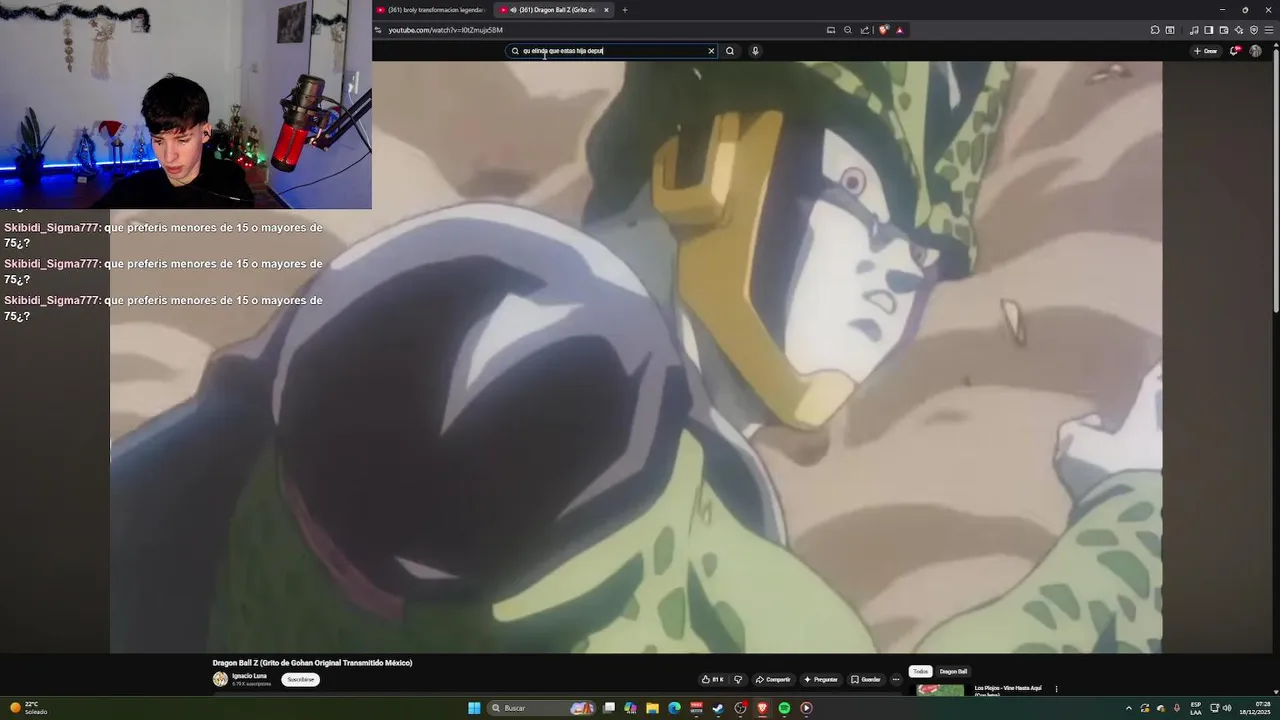
Task: Open the volume and network quick settings
Action: coord(1220,708)
